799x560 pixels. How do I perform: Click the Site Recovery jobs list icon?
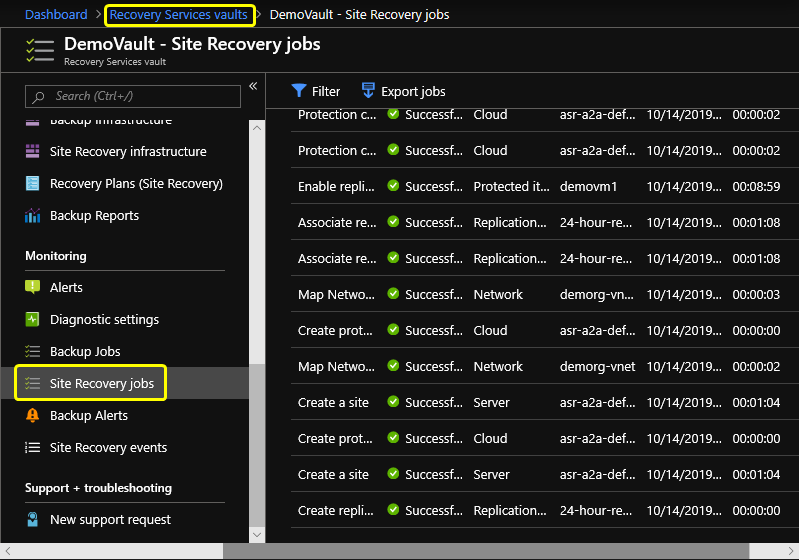pos(32,383)
